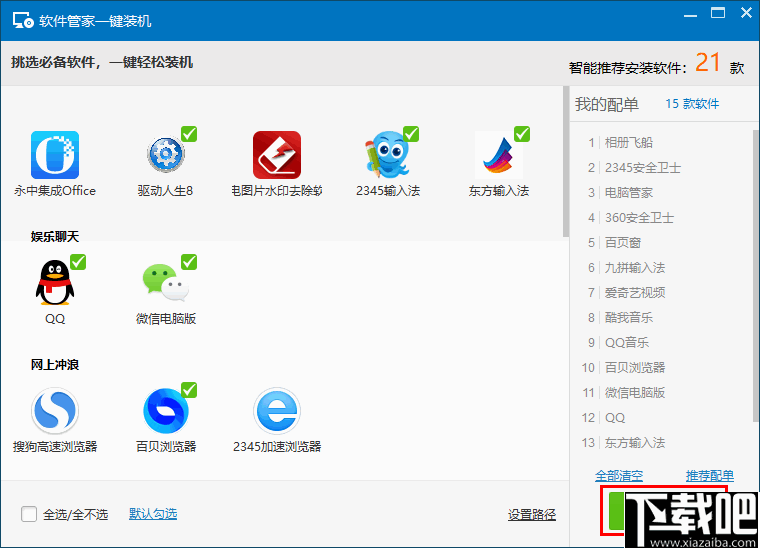Screen dimensions: 760x548
Task: Select 360安全卫士 list entry
Action: [639, 218]
